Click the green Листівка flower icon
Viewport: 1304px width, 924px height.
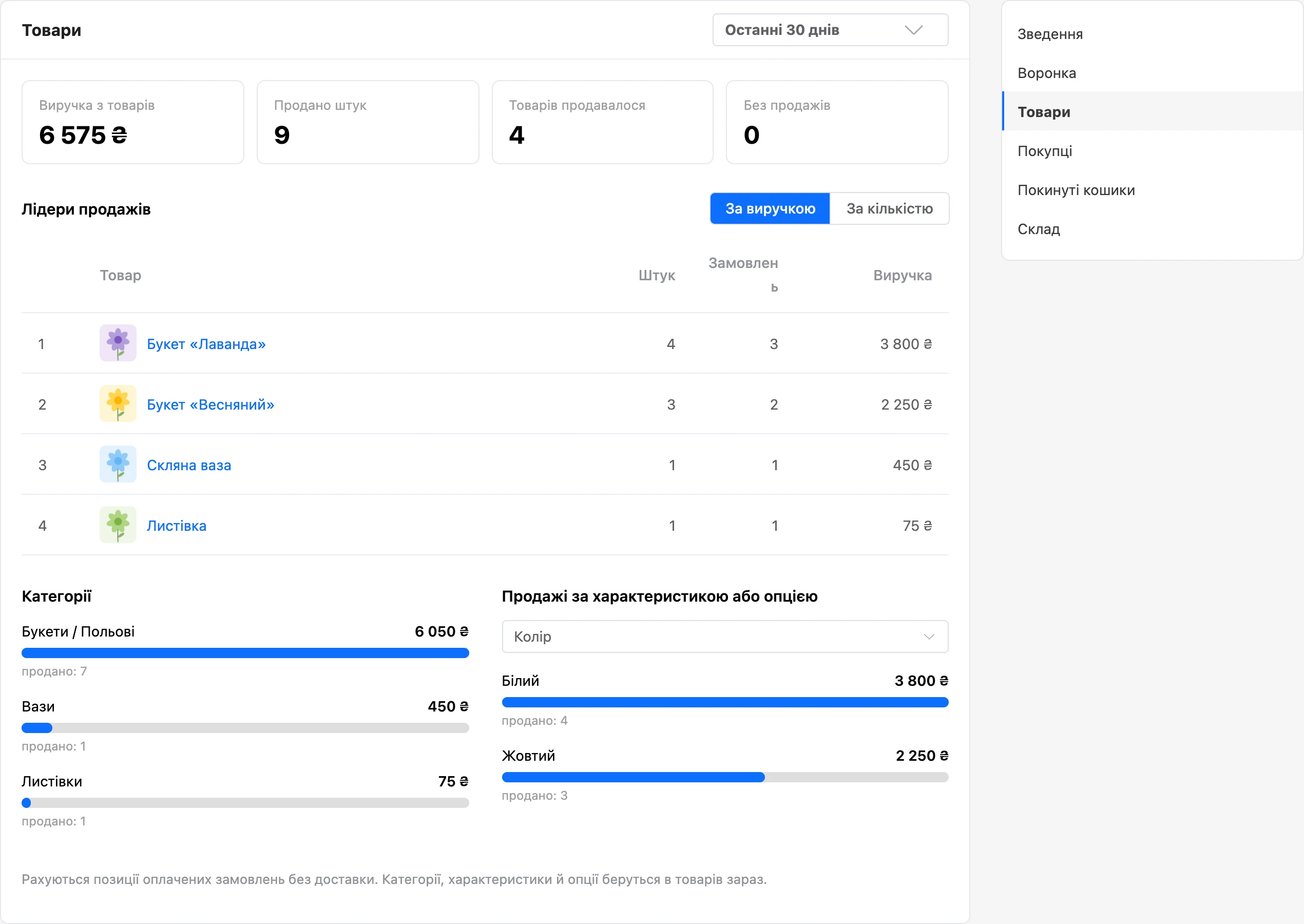118,525
